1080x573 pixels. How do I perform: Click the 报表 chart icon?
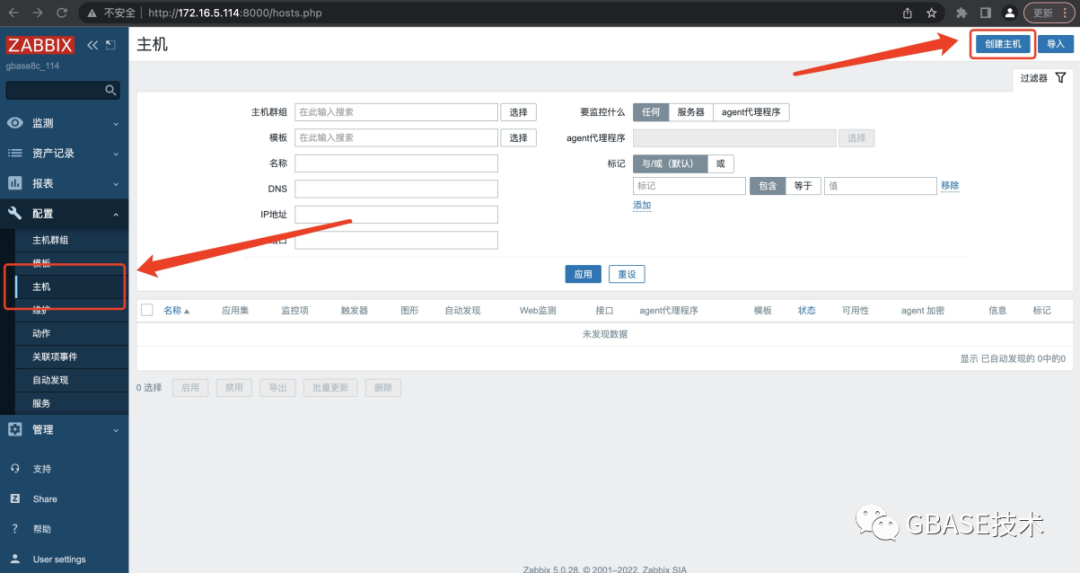[x=14, y=183]
